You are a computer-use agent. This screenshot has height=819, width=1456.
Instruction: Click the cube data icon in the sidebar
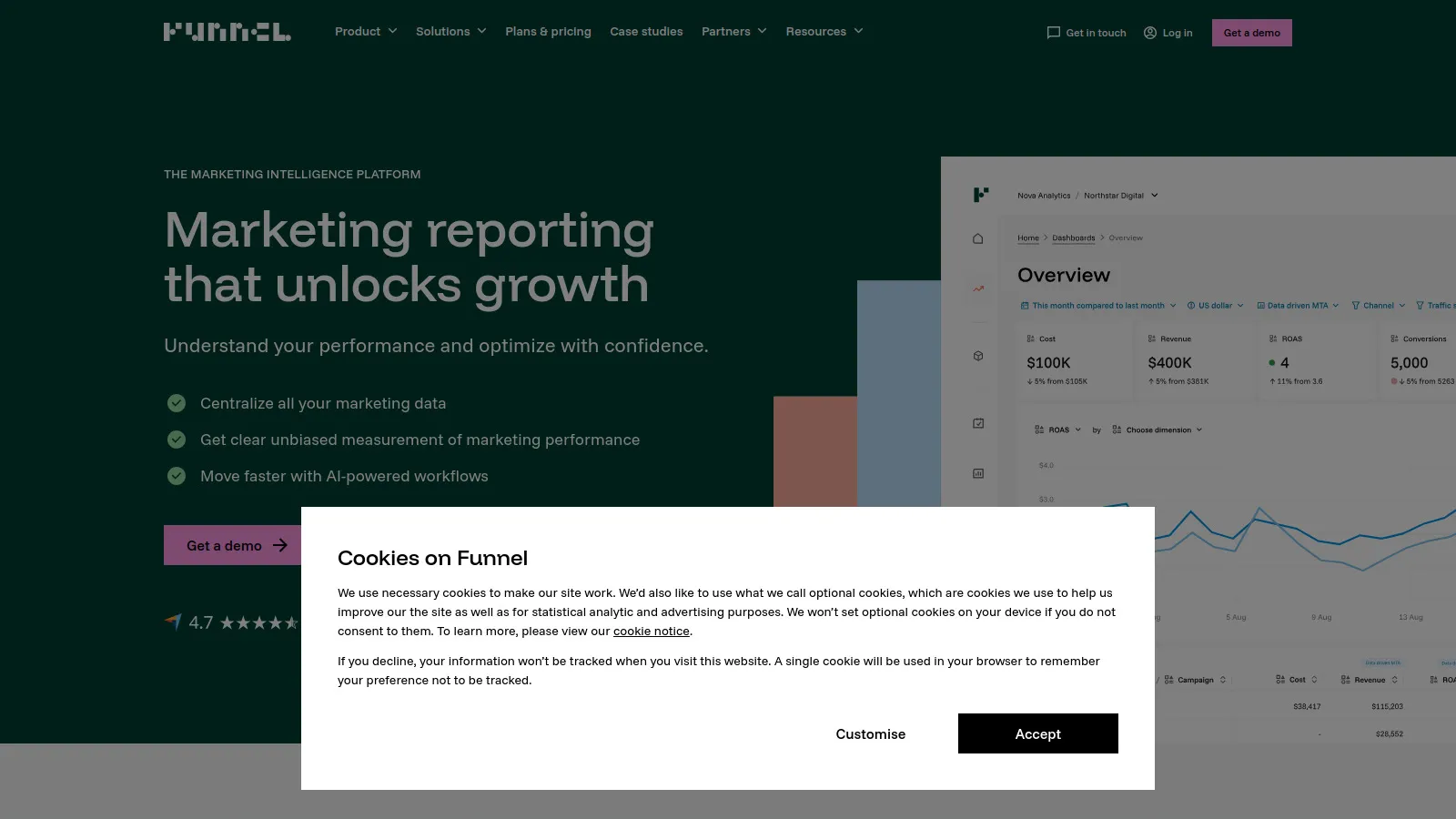(x=978, y=356)
